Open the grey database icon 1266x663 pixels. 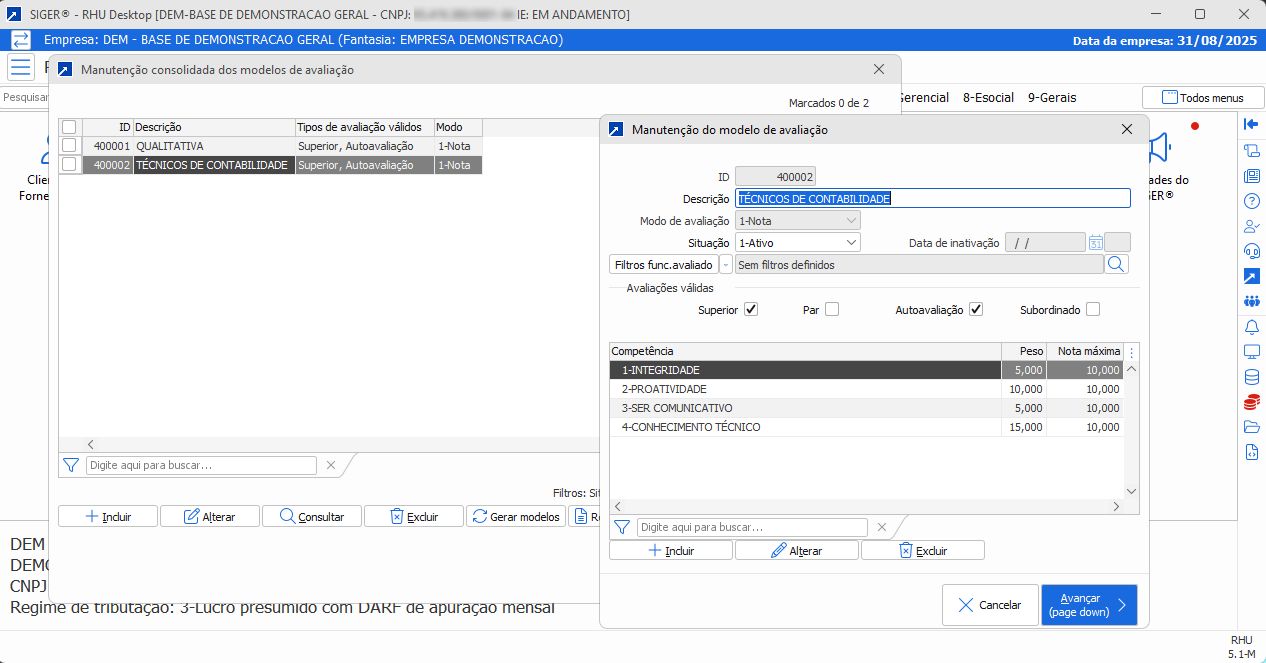pos(1251,377)
